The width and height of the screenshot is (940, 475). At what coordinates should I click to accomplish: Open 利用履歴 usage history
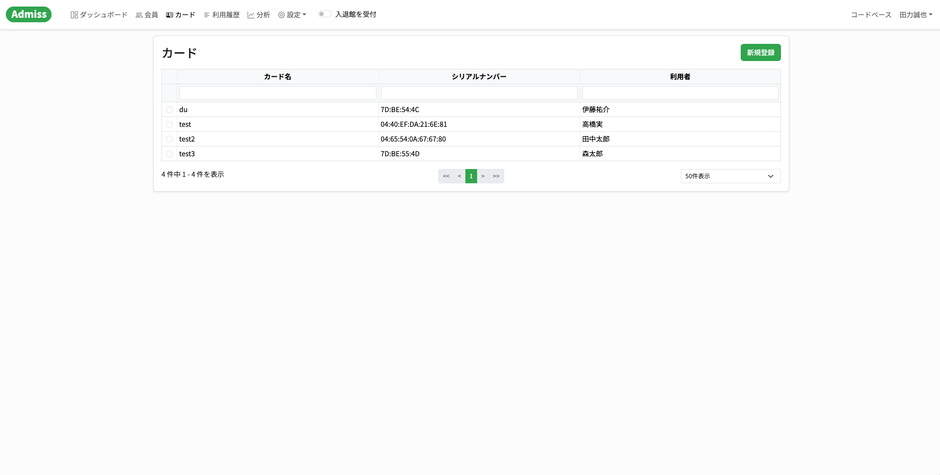(x=221, y=15)
